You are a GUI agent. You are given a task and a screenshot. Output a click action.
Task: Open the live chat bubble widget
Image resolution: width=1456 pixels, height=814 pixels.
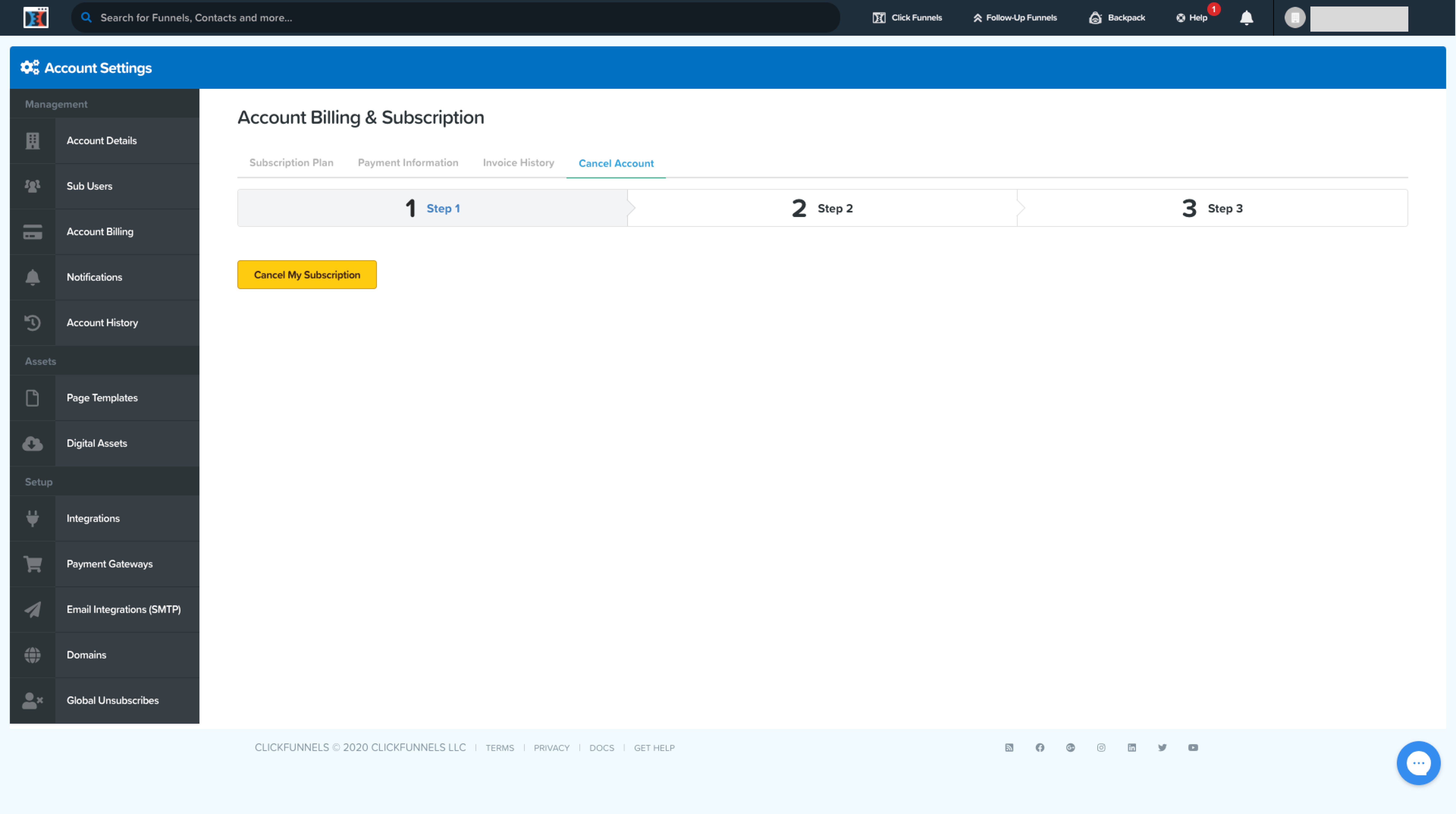coord(1418,763)
